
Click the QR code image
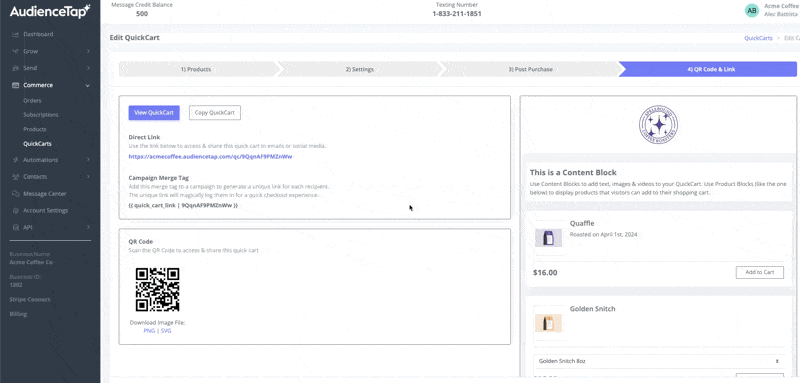click(x=158, y=289)
